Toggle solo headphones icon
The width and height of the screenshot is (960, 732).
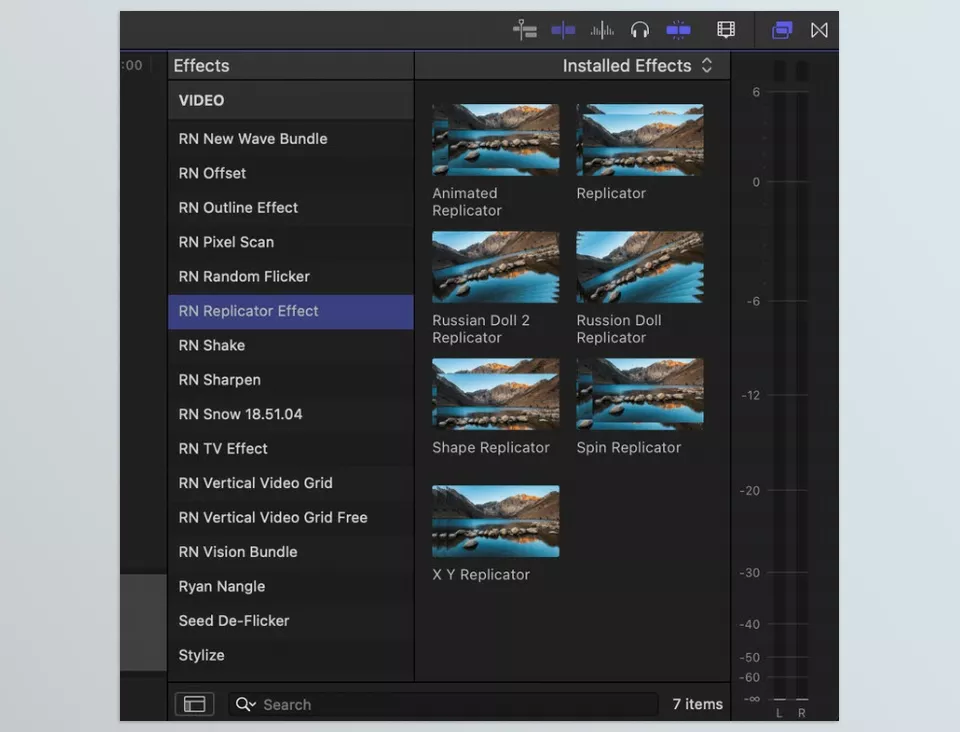640,29
